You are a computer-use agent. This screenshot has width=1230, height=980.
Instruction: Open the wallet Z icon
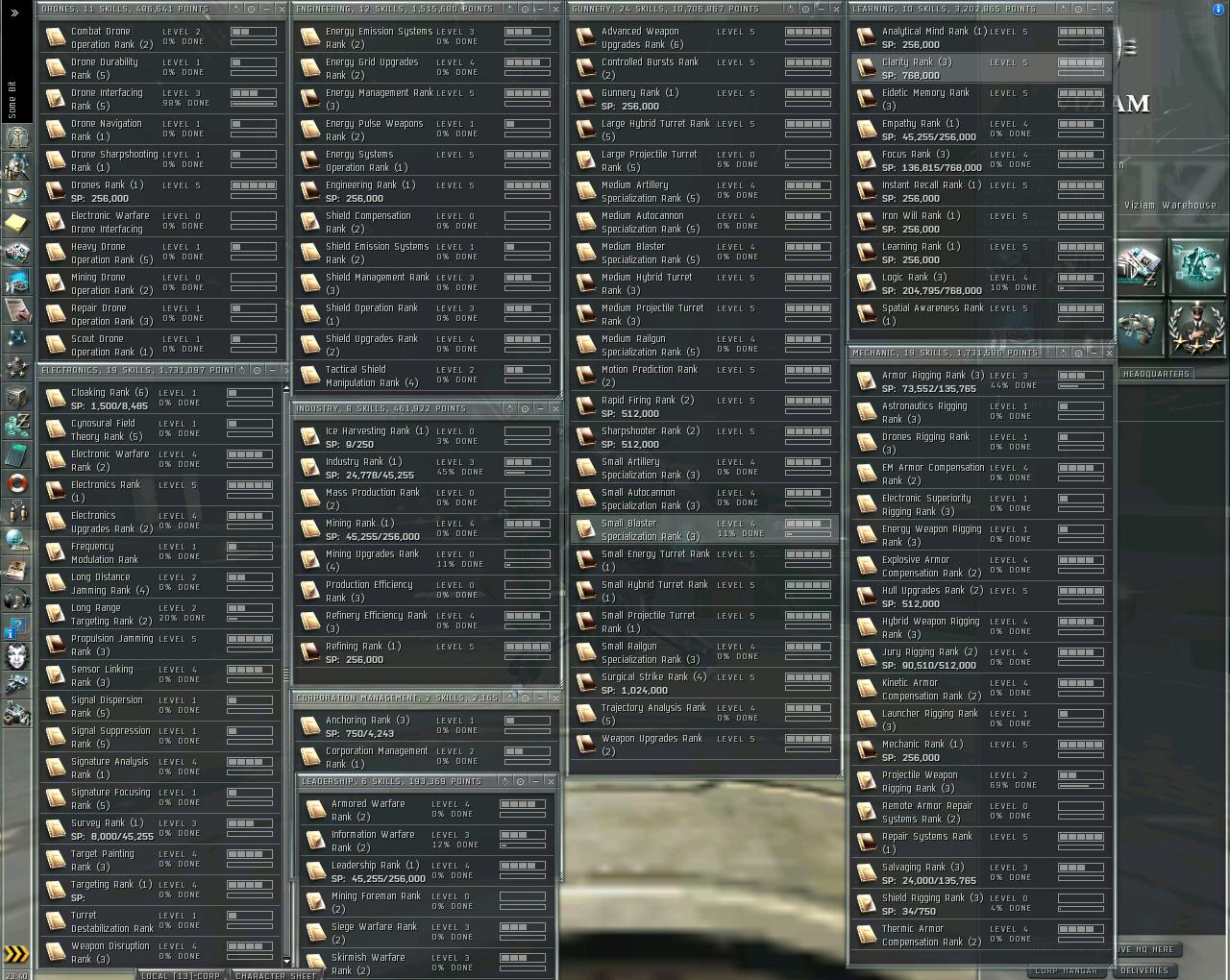coord(16,425)
